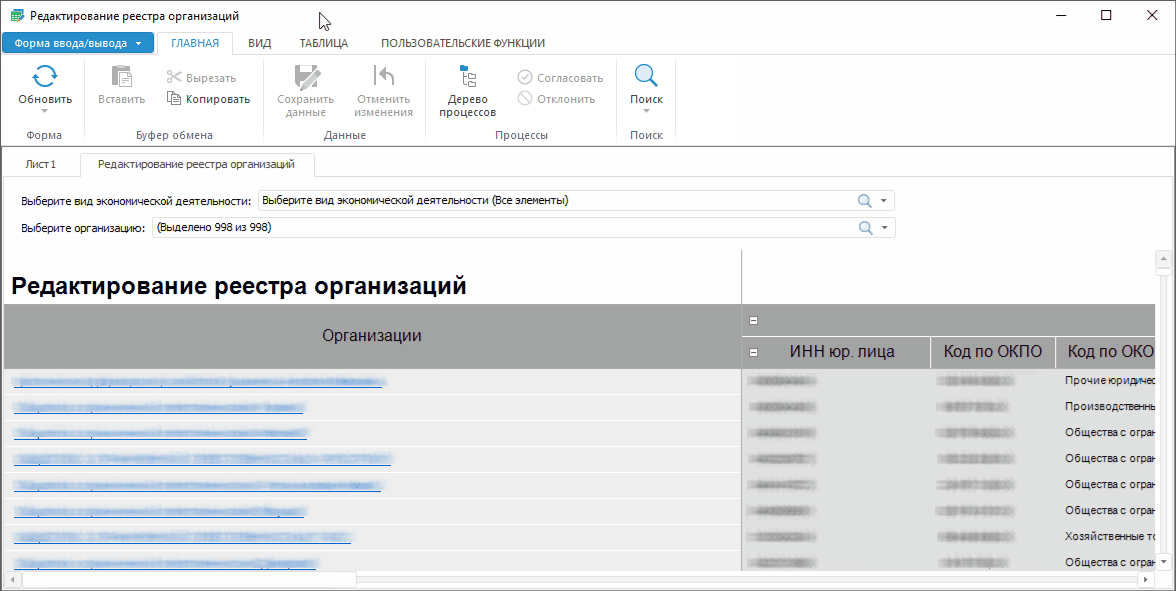Click the Копировать copy button
This screenshot has height=591, width=1176.
[208, 98]
